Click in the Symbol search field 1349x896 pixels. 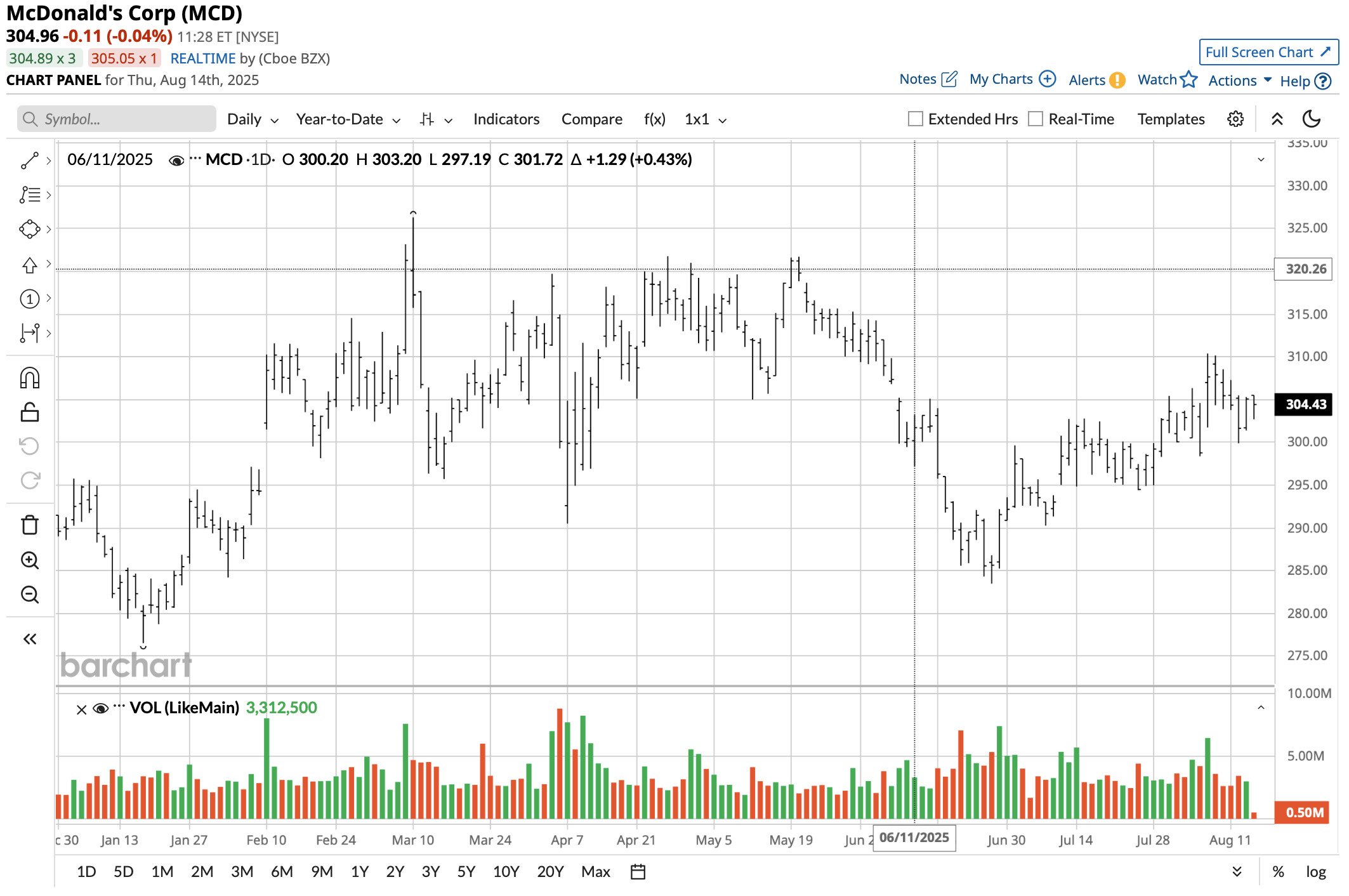[x=117, y=119]
